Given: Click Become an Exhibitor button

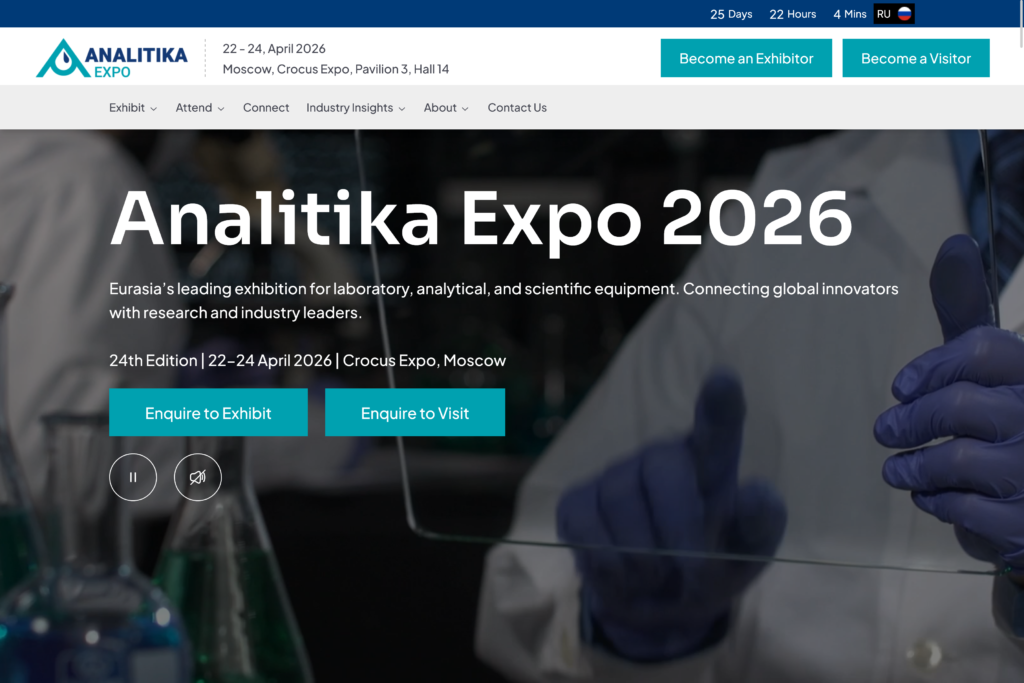Looking at the screenshot, I should tap(746, 58).
